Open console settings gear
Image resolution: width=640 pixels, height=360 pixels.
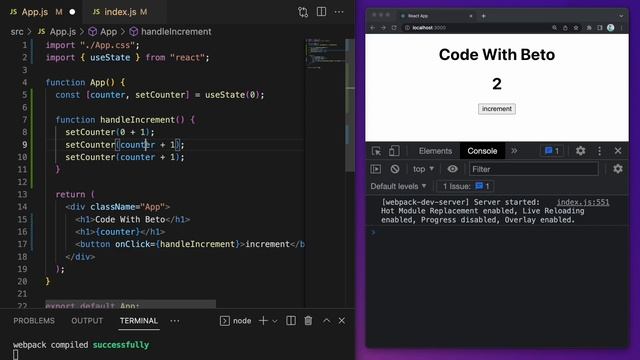(x=618, y=169)
